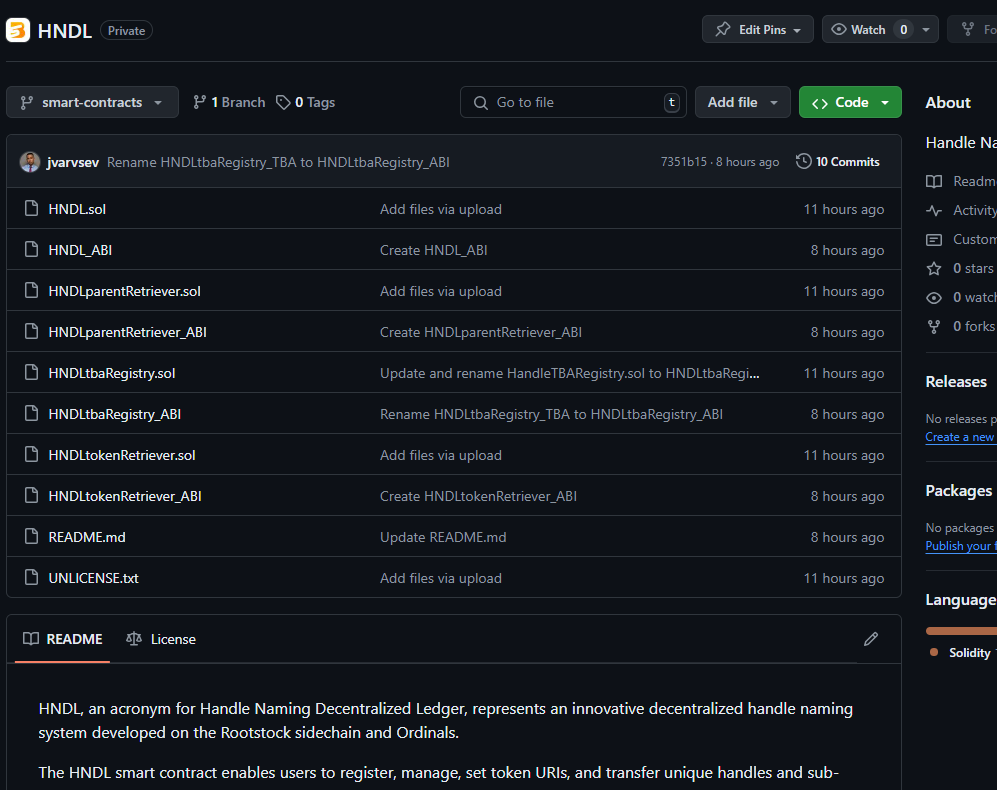Click file icon next to README.md
Image resolution: width=997 pixels, height=790 pixels.
tap(31, 536)
